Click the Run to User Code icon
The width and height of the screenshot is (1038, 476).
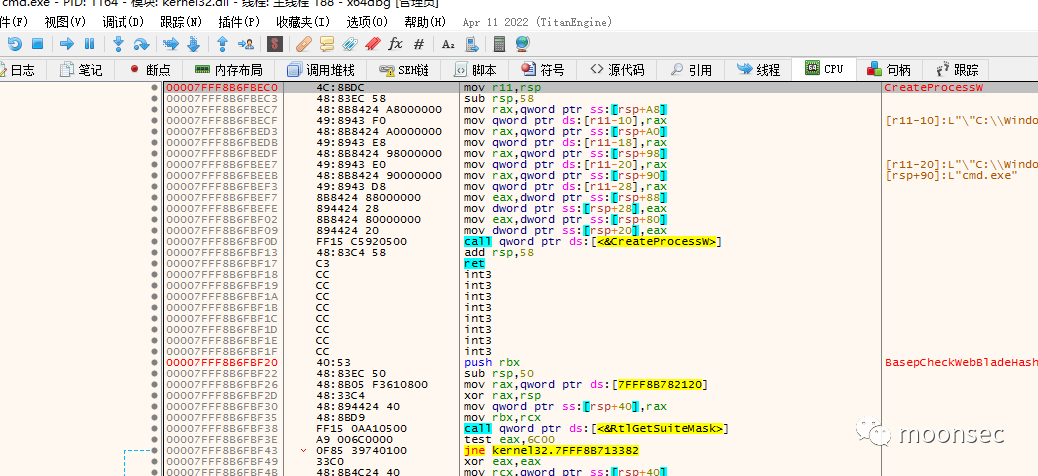246,44
